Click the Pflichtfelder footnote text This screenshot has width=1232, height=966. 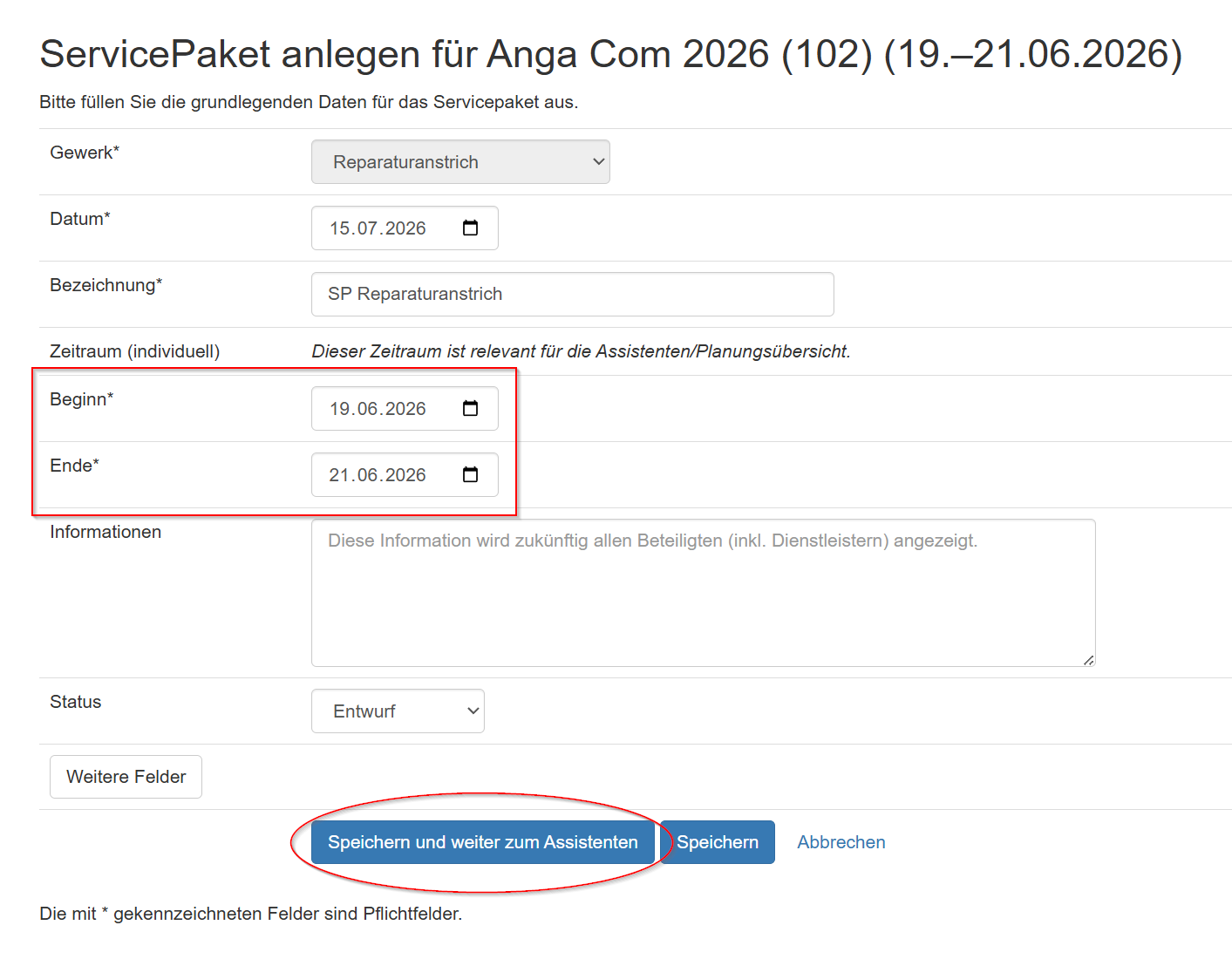251,914
